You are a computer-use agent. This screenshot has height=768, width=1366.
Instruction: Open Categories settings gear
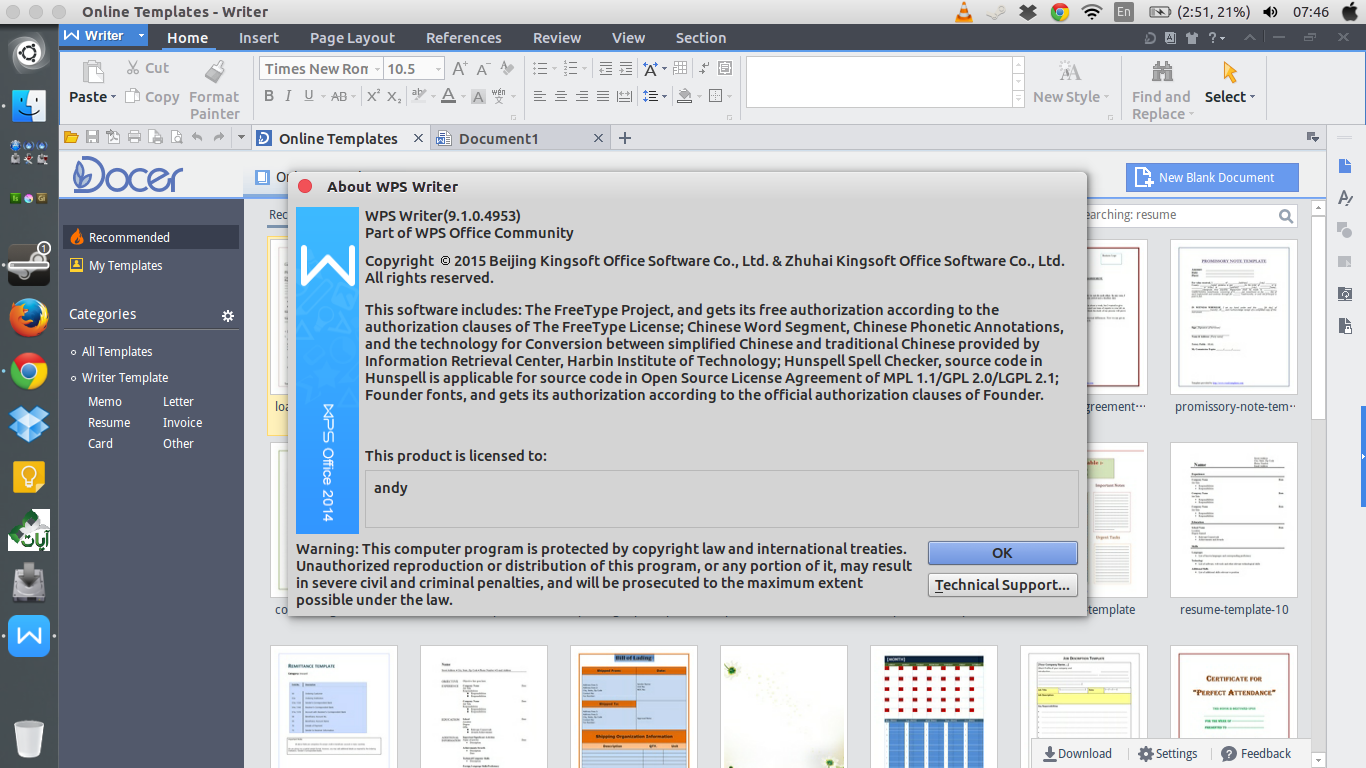(x=228, y=315)
